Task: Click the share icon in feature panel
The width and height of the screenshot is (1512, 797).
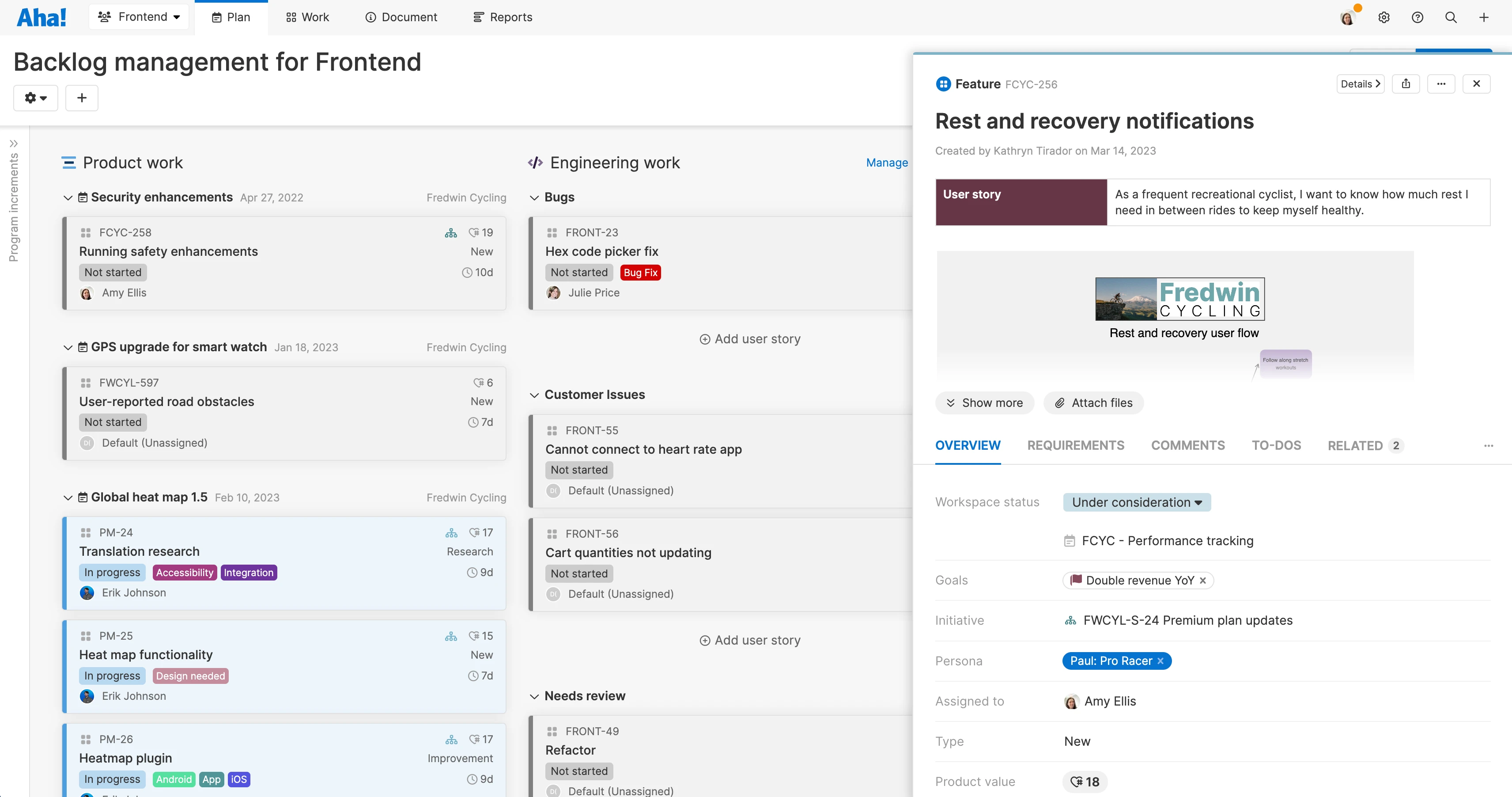Action: click(1406, 84)
